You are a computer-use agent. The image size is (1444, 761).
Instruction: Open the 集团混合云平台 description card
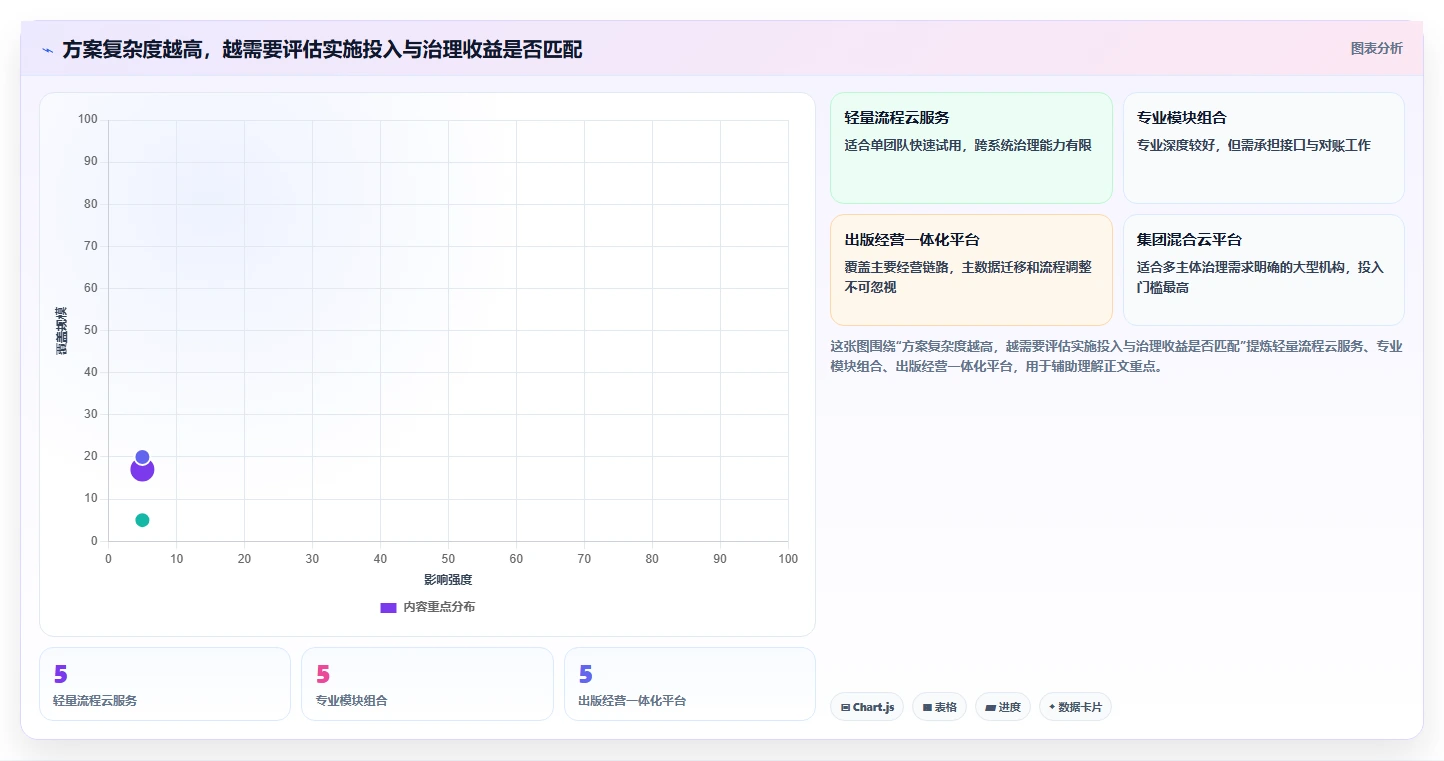1264,270
